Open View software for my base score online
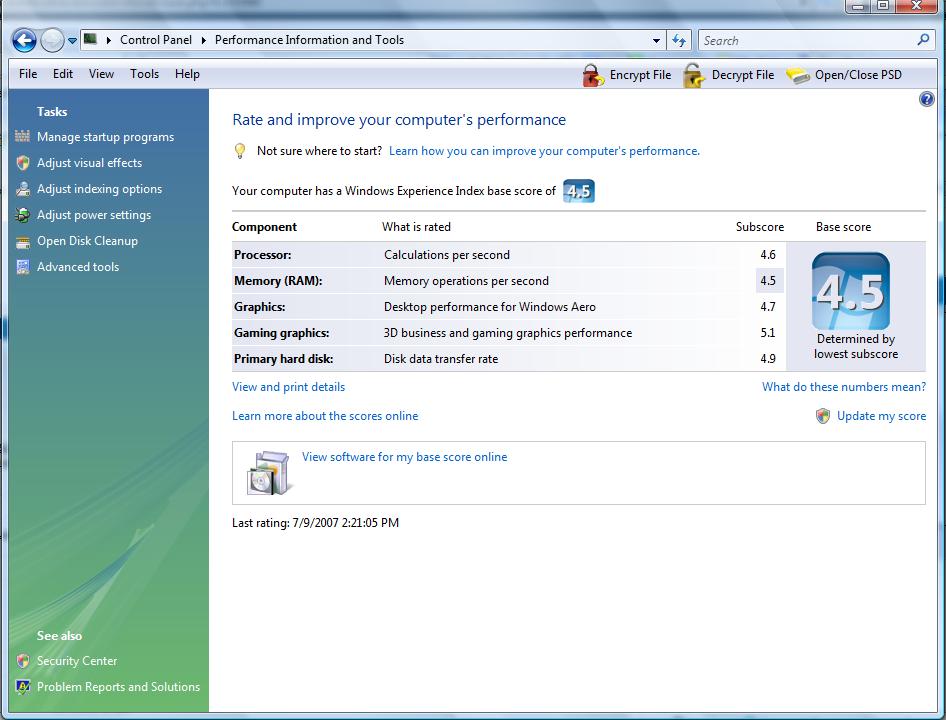Viewport: 946px width, 720px height. tap(404, 457)
